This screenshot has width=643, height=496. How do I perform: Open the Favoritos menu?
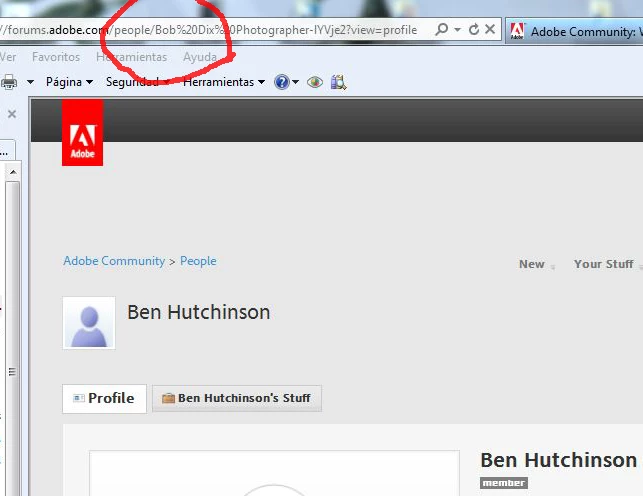click(x=56, y=57)
